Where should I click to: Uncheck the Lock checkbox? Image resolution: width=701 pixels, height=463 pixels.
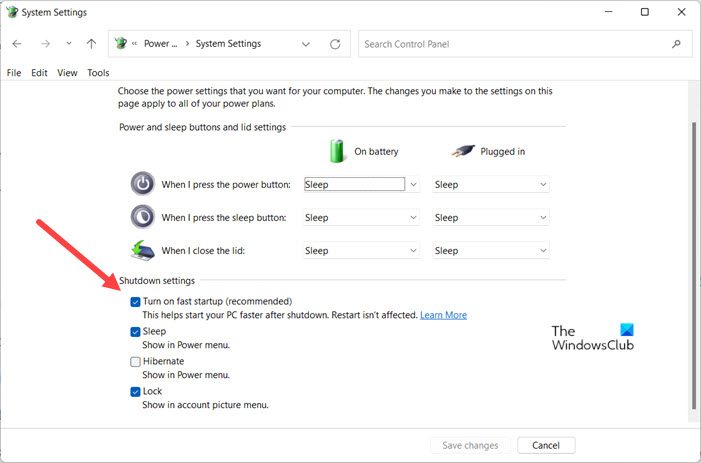[x=135, y=391]
